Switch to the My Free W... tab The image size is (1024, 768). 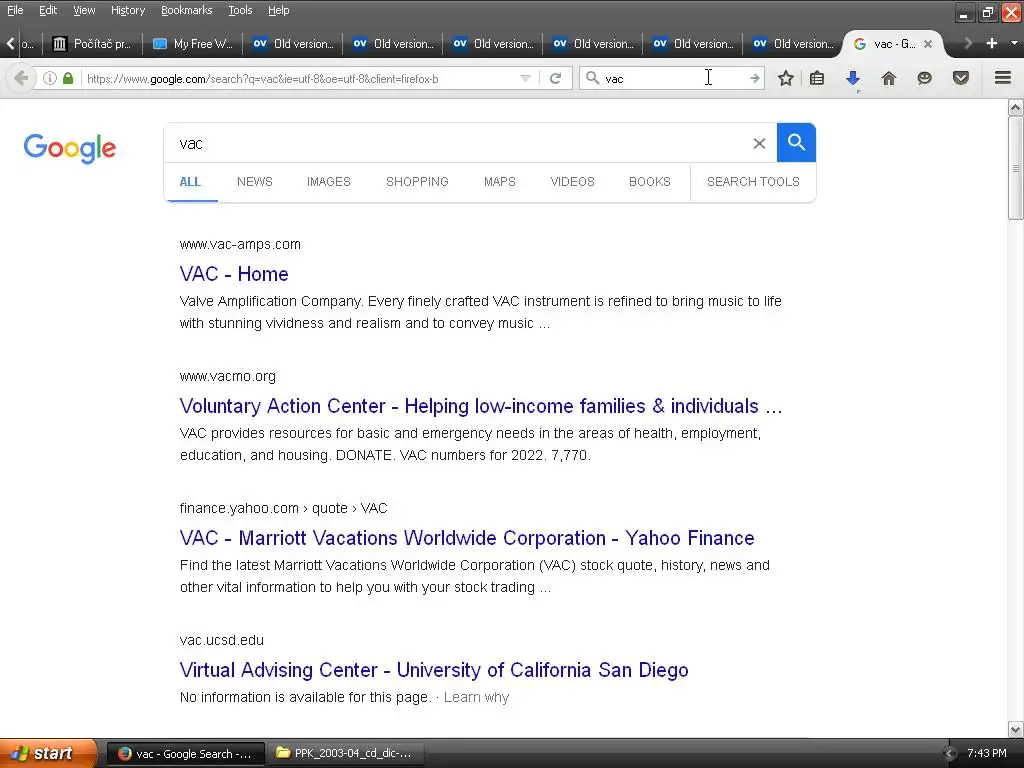point(193,44)
